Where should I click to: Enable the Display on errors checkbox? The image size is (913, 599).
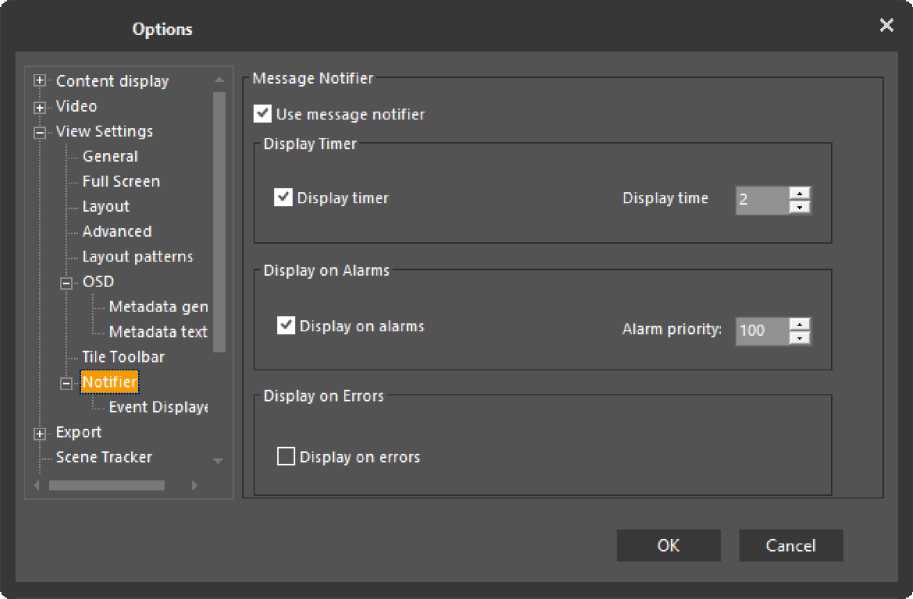[286, 457]
